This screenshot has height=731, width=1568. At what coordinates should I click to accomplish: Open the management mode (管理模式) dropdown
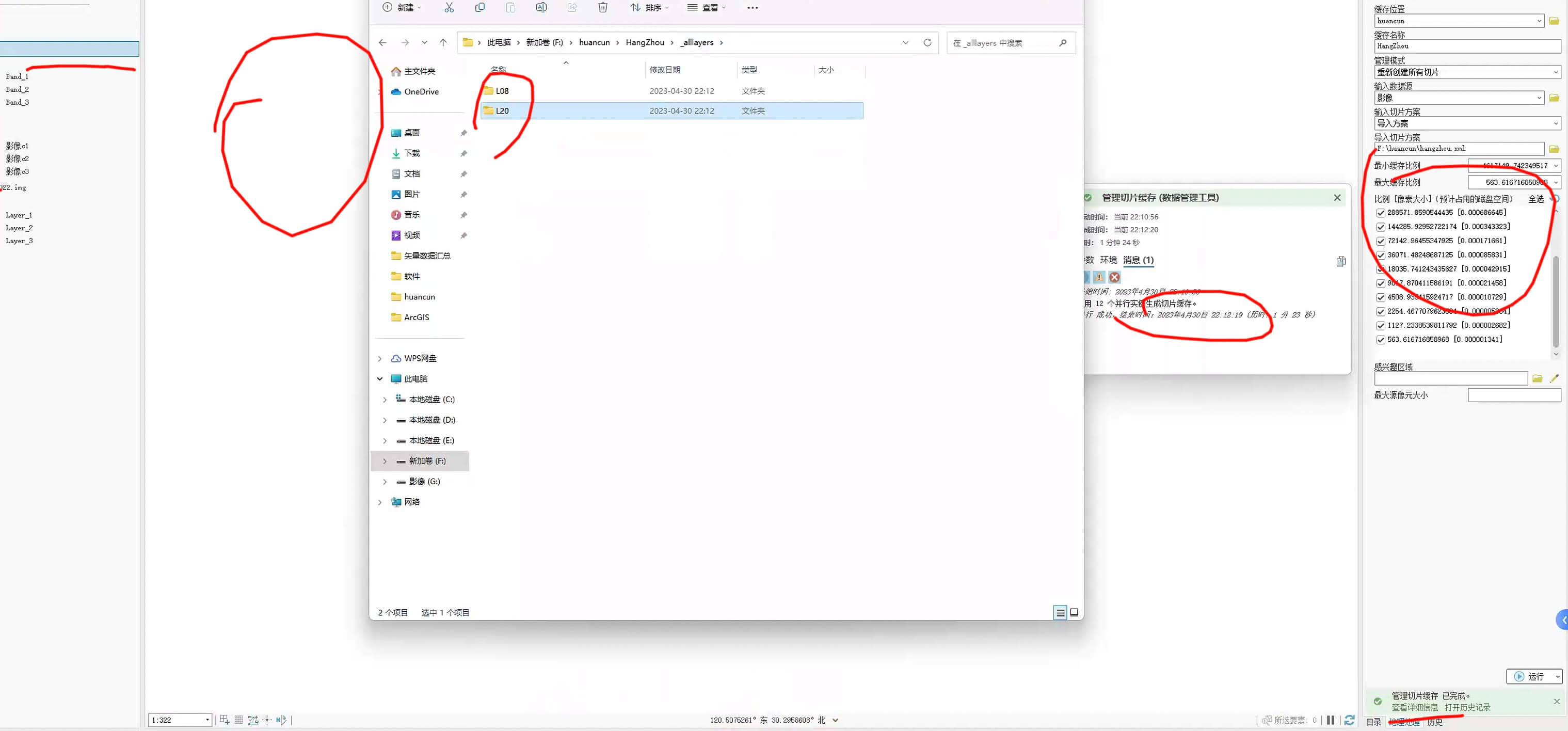click(1467, 72)
